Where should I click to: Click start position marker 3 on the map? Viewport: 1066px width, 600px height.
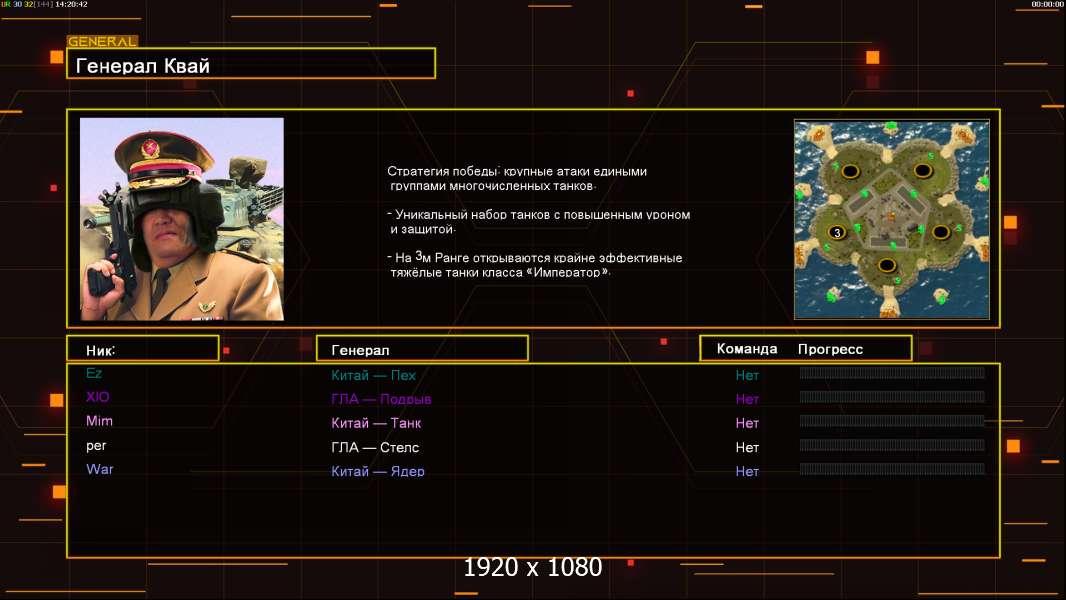tap(837, 232)
